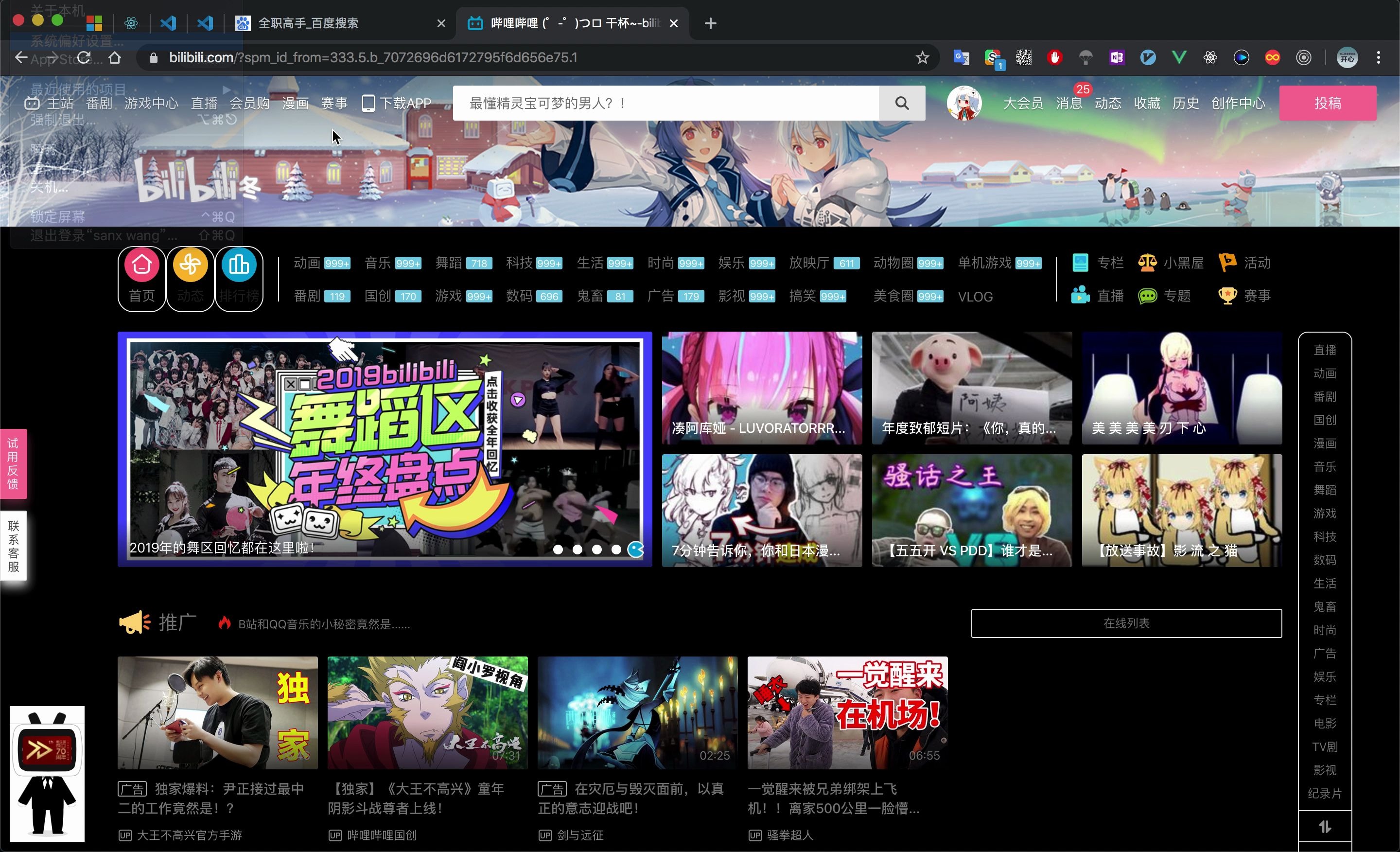This screenshot has height=852, width=1400.
Task: Open 大会员 link
Action: 1023,103
